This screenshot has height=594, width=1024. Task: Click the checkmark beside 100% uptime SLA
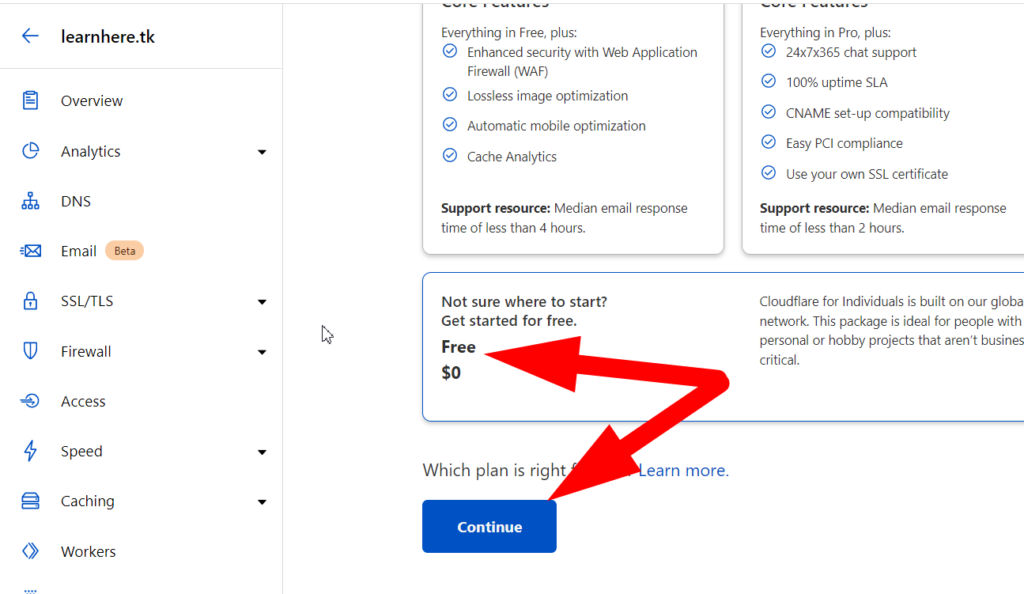coord(769,81)
